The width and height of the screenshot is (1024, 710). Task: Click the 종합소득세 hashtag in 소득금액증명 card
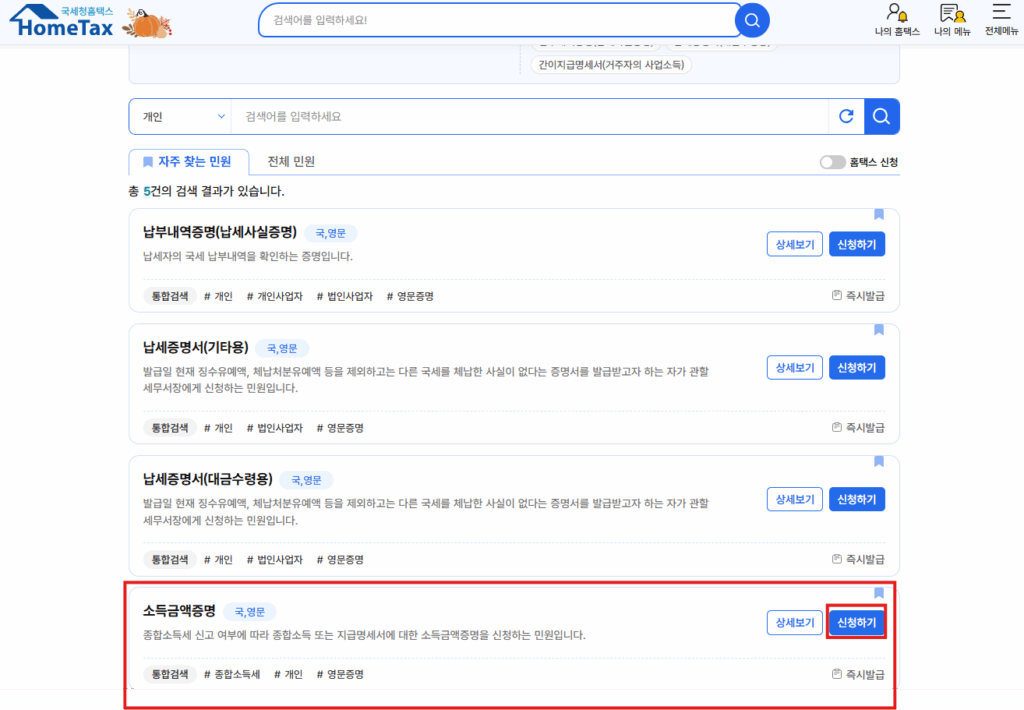click(x=232, y=674)
